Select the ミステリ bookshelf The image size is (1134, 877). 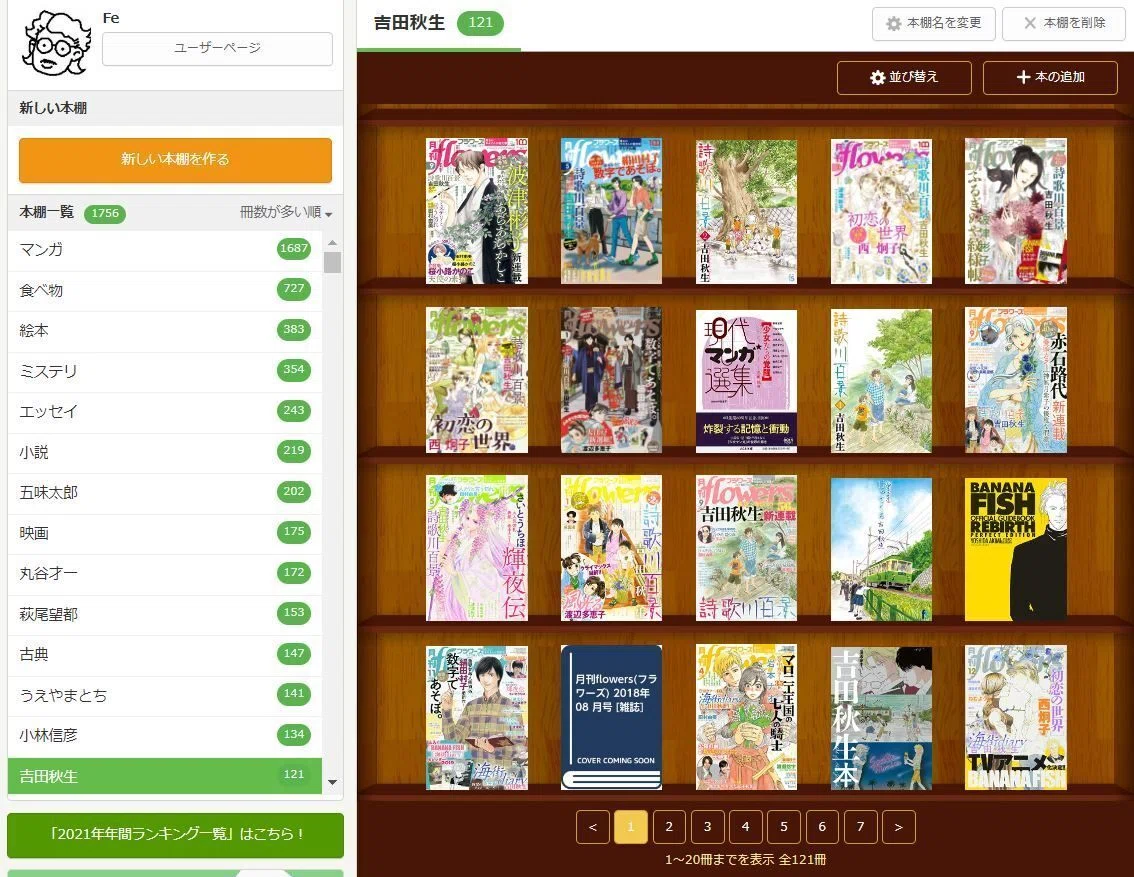click(165, 372)
